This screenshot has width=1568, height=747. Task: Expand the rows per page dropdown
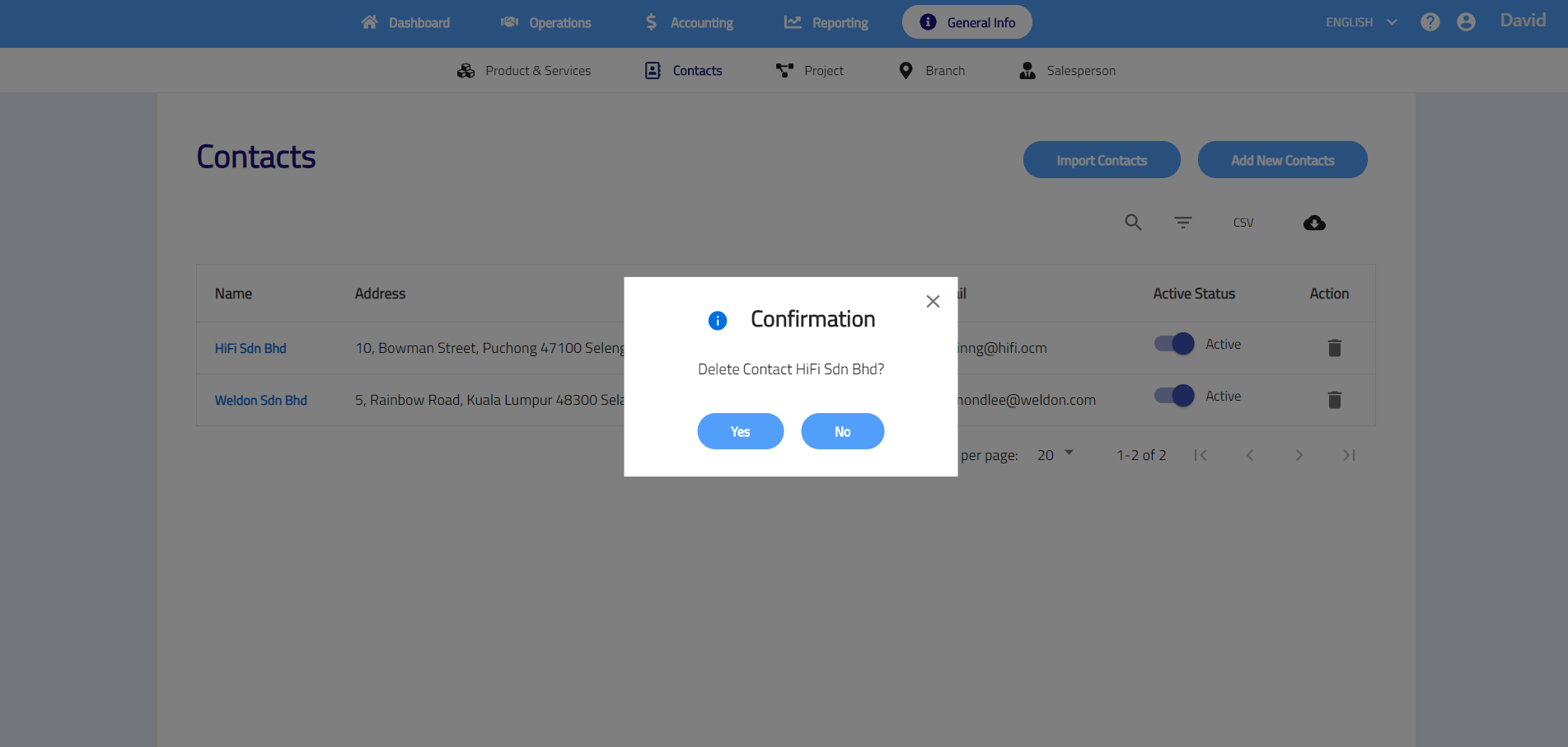(1055, 455)
